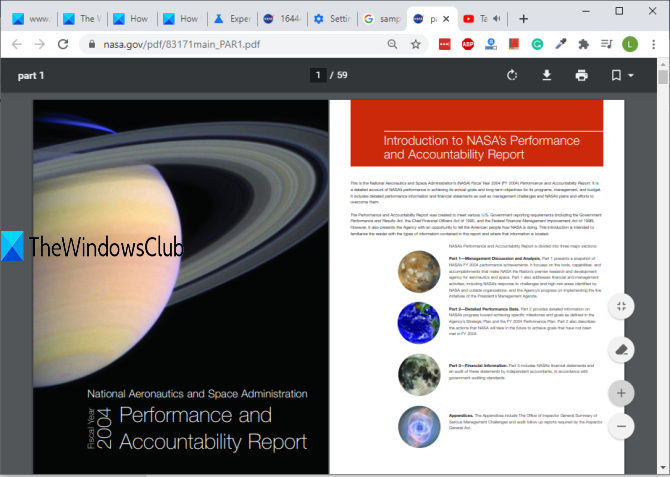Viewport: 670px width, 477px height.
Task: Select the annotation eraser tool button
Action: coord(621,349)
